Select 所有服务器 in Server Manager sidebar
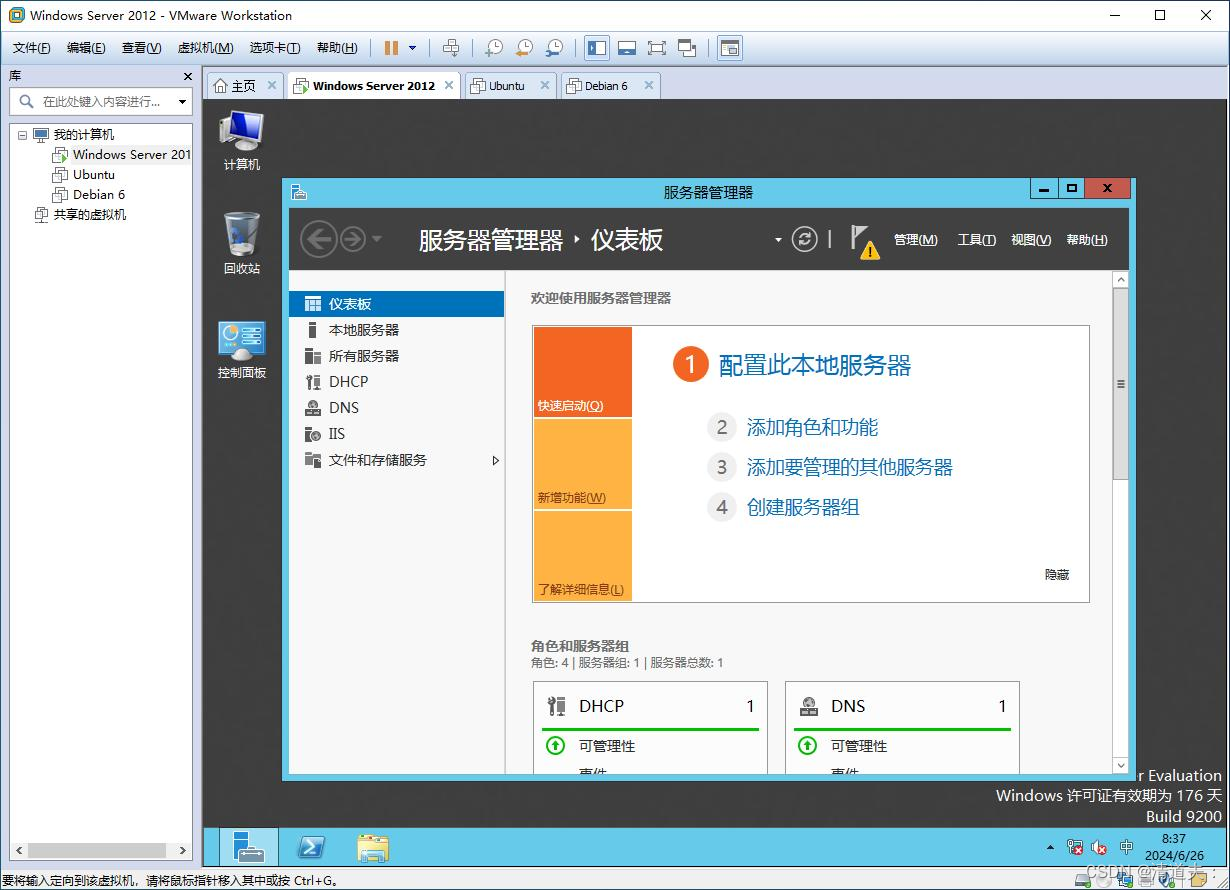 [396, 356]
